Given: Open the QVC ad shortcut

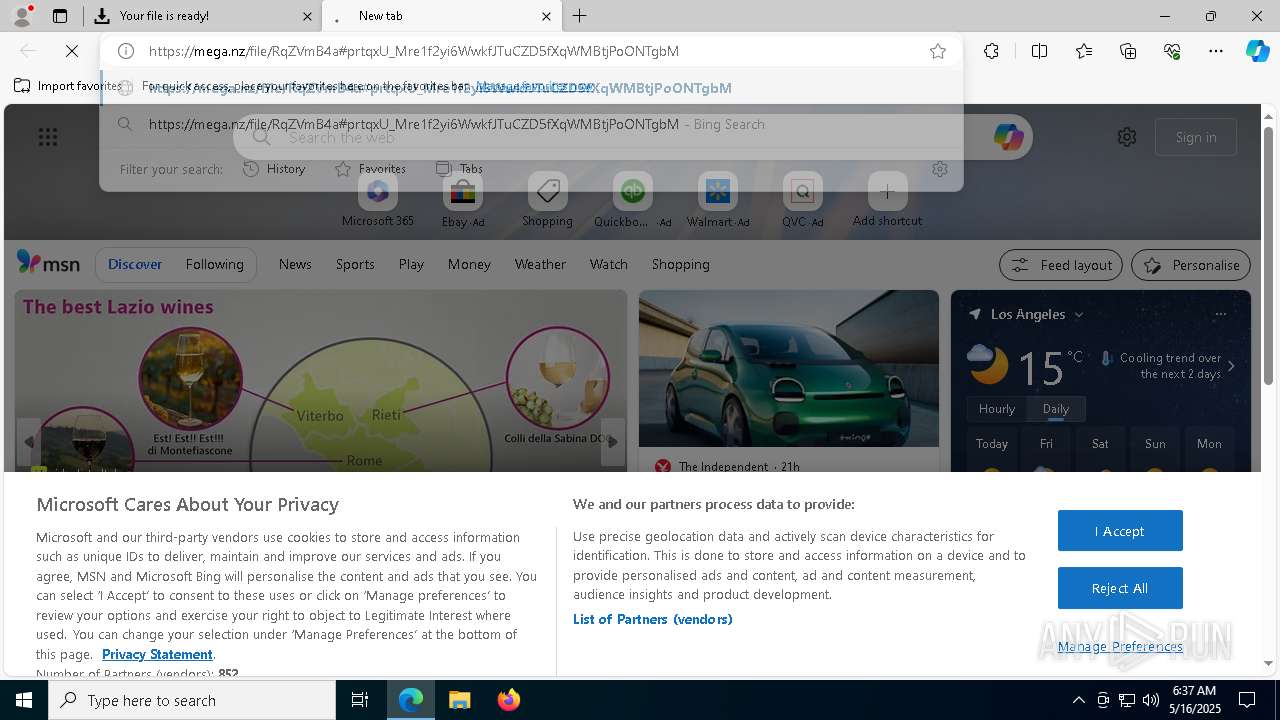Looking at the screenshot, I should coord(802,200).
